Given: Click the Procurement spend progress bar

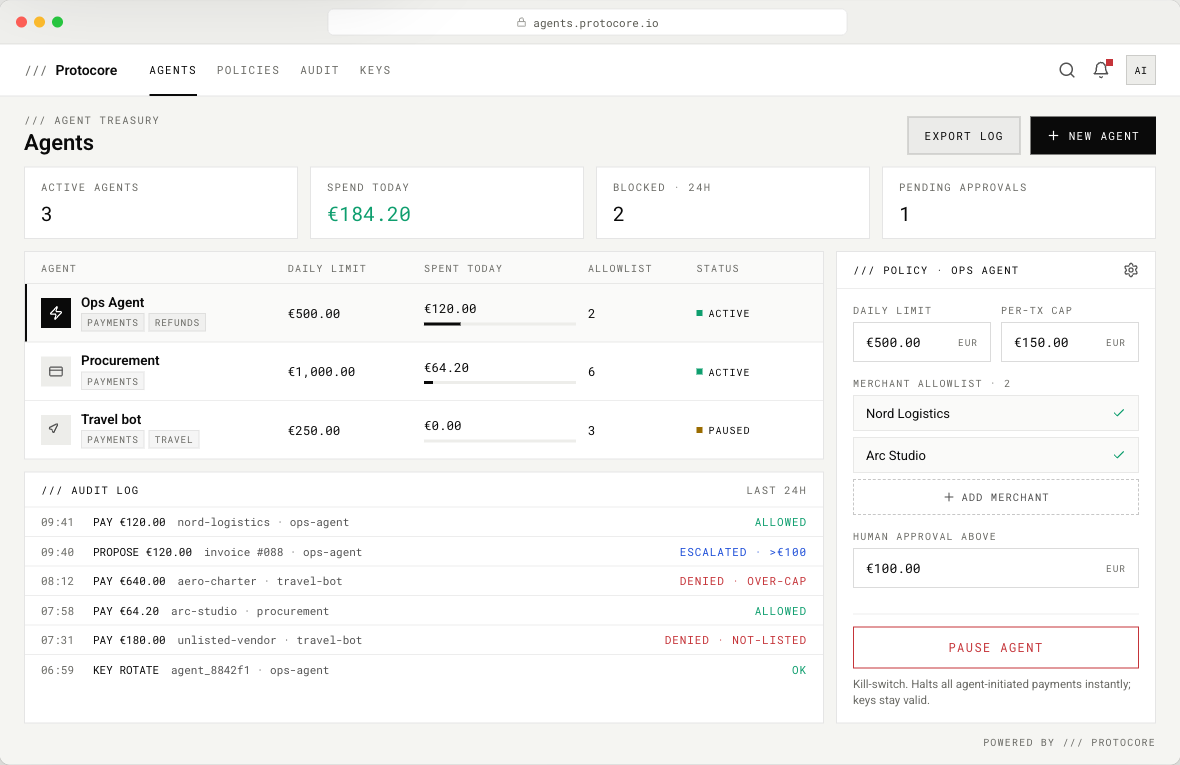Looking at the screenshot, I should [x=500, y=382].
